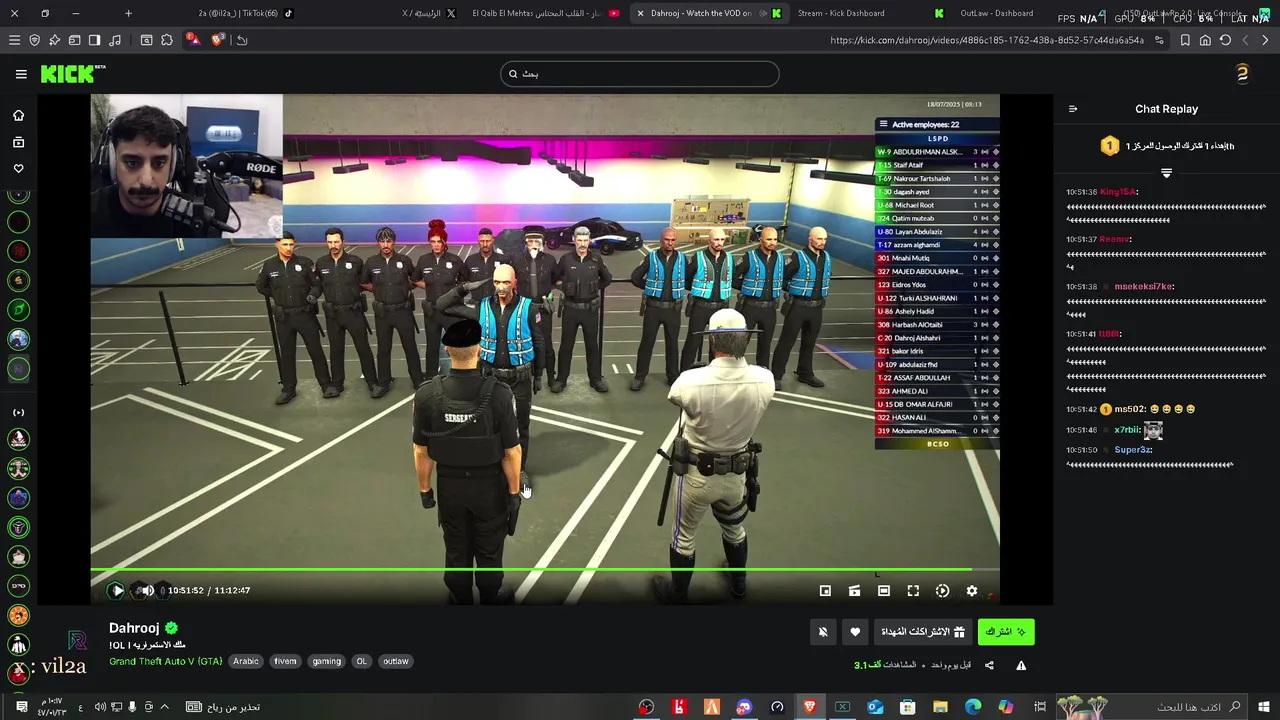Toggle the browser sidebar panel
This screenshot has height=720, width=1280.
coord(94,40)
